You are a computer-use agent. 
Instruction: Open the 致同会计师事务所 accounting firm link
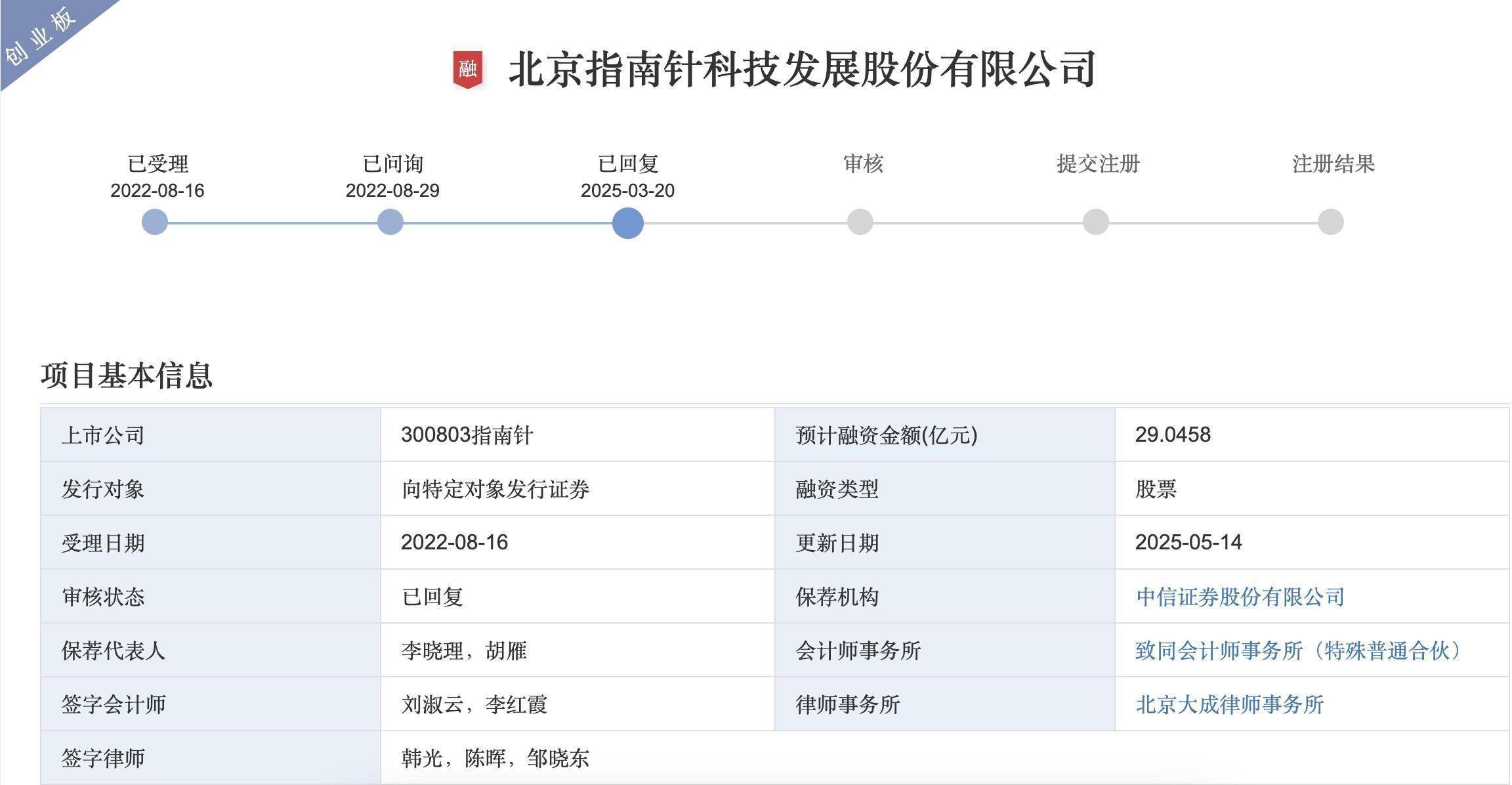[1300, 650]
